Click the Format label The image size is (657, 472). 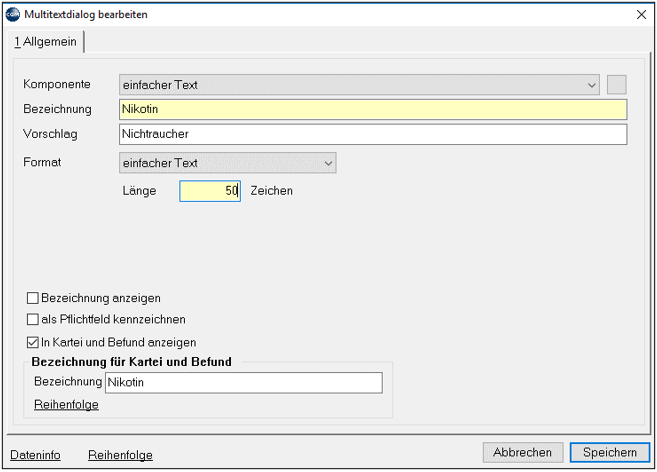coord(42,162)
